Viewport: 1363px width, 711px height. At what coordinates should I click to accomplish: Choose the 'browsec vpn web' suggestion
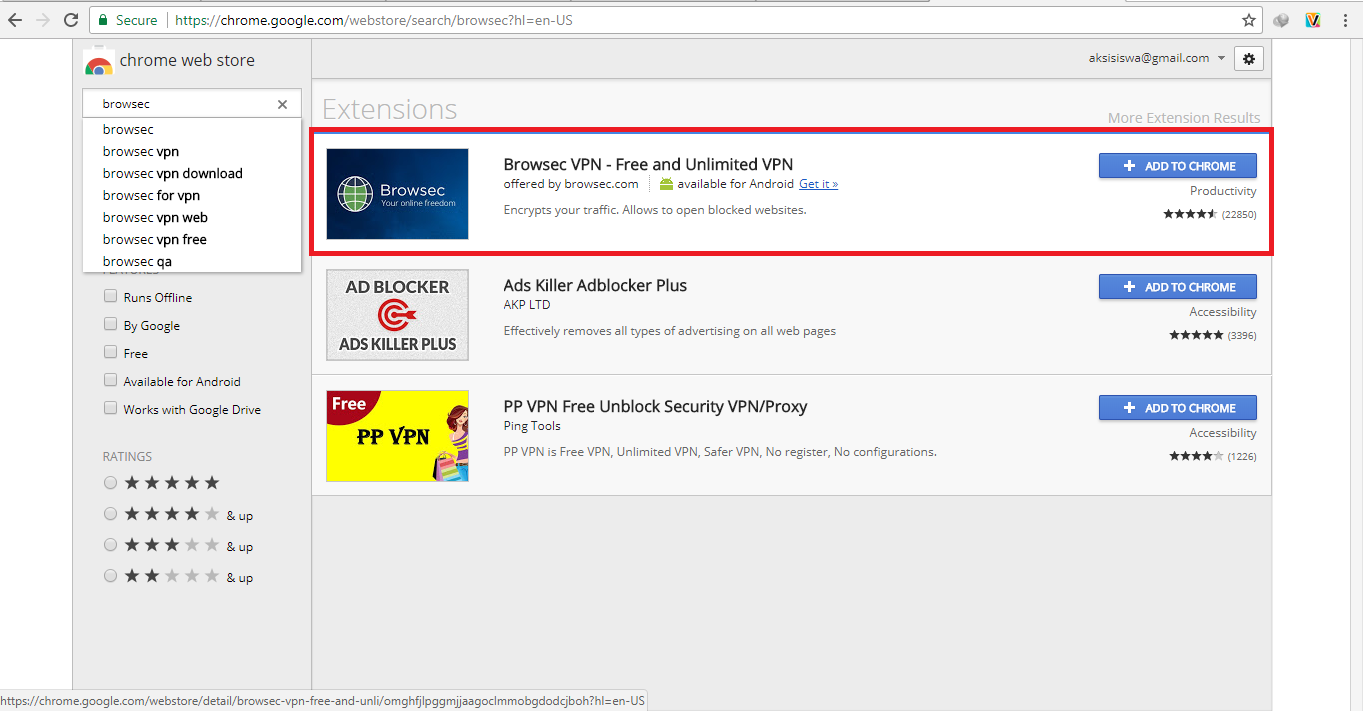click(x=192, y=217)
